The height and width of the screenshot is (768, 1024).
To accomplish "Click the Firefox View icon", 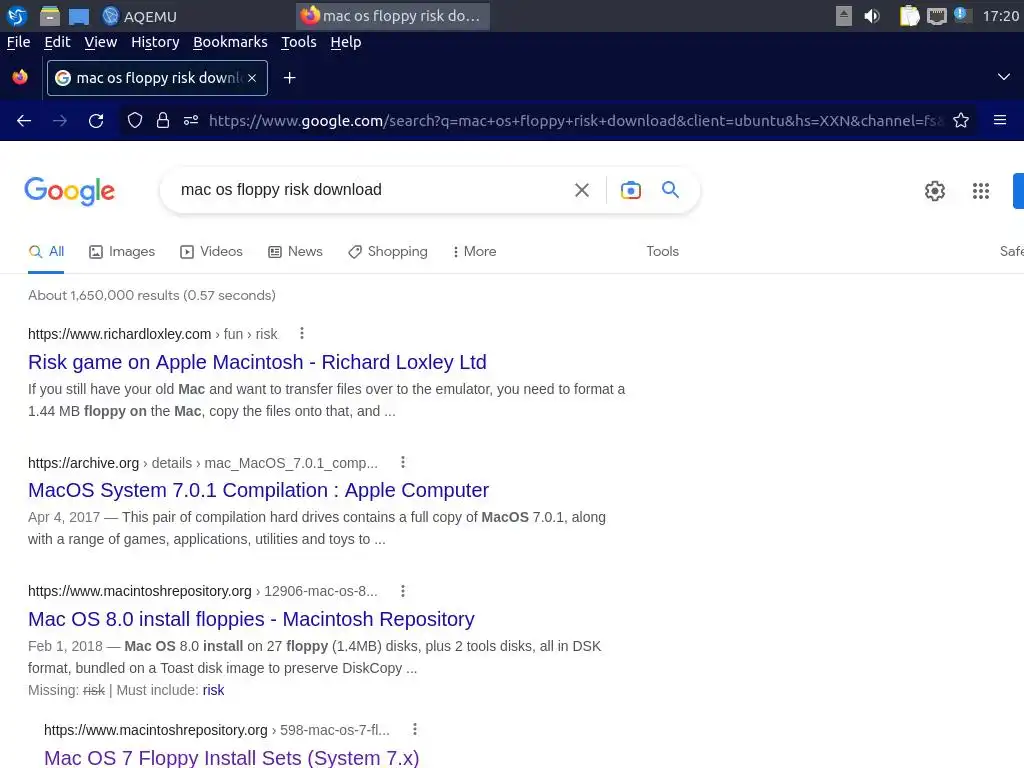I will point(20,77).
